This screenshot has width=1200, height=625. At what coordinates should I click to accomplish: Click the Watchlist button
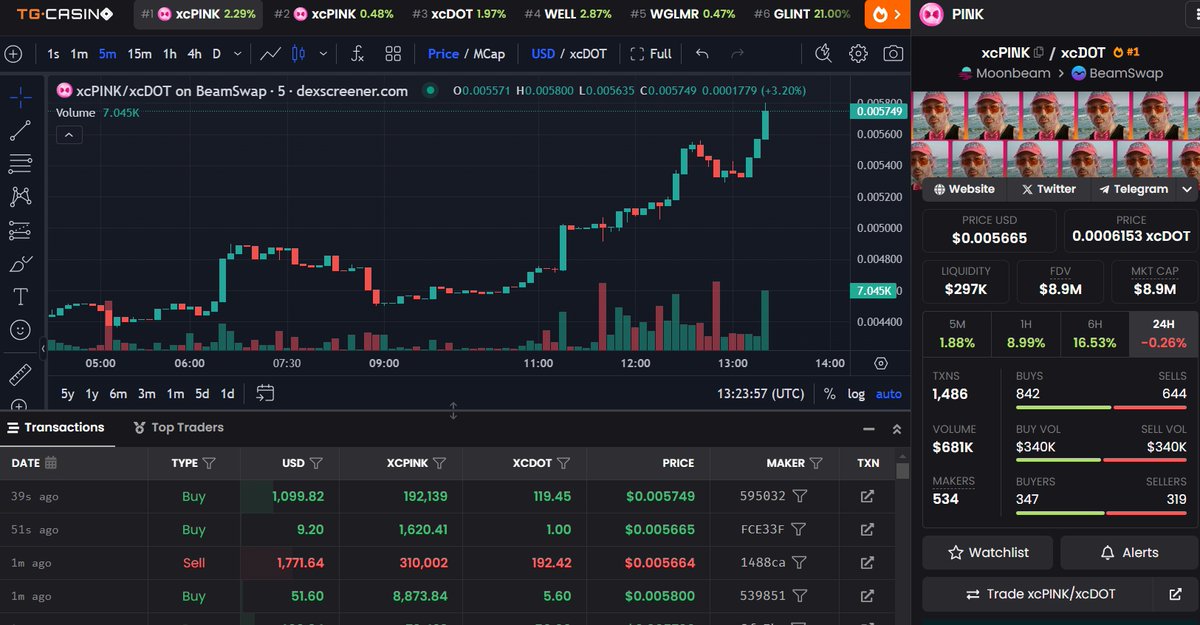coord(988,552)
